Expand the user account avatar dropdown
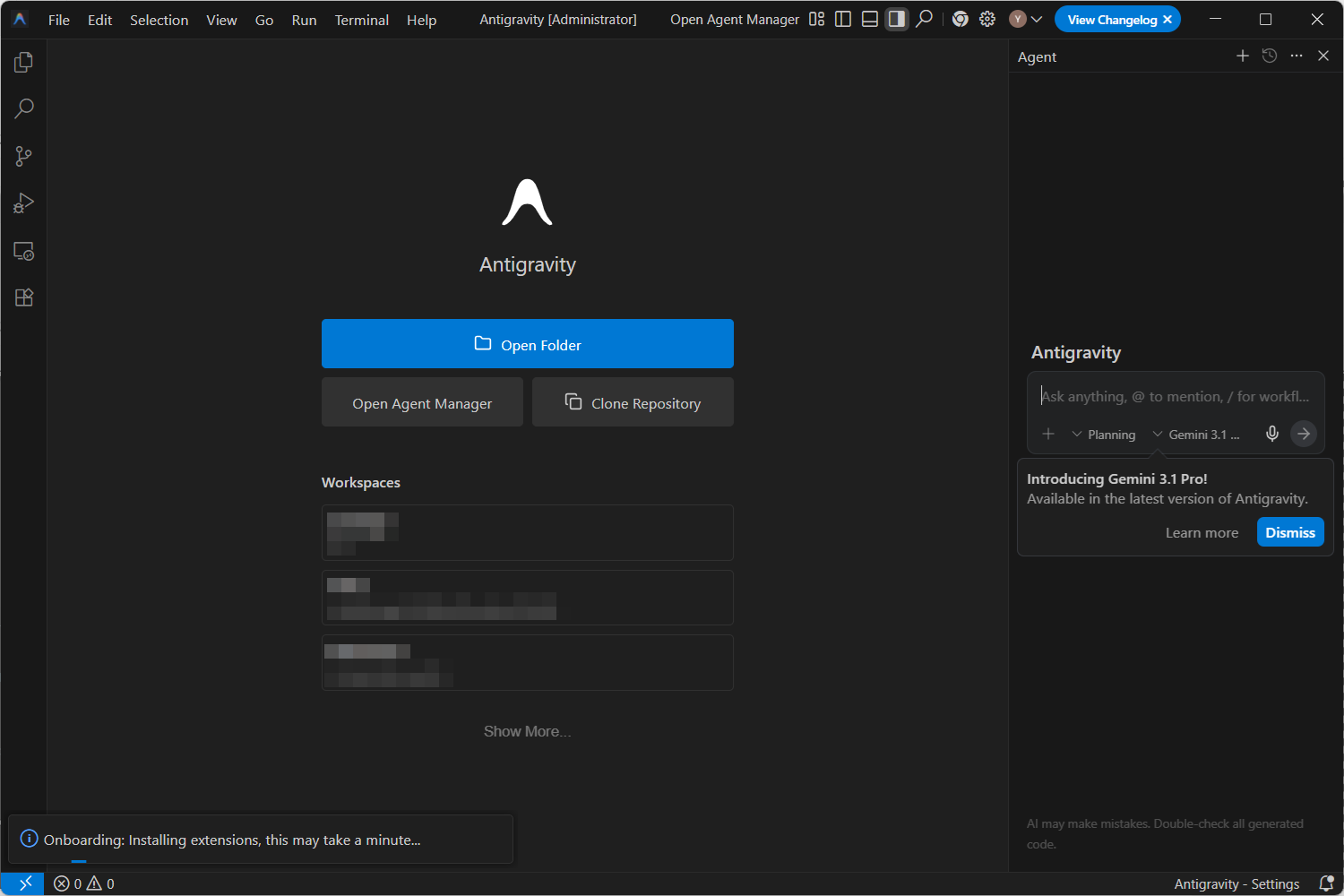The width and height of the screenshot is (1344, 896). [x=1026, y=19]
